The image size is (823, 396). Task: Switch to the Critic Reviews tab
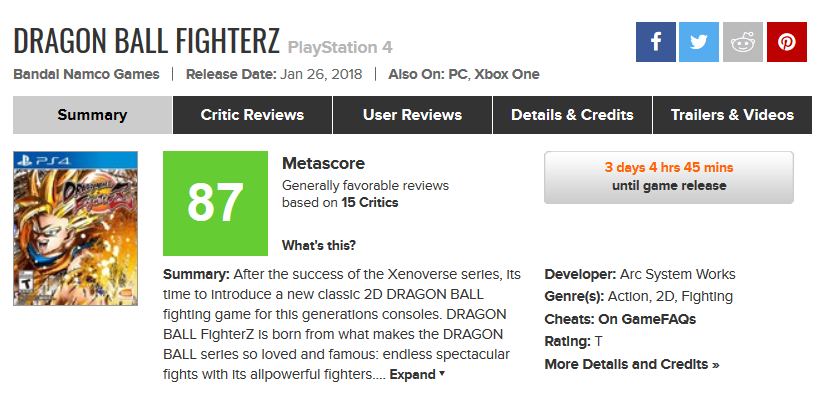(252, 115)
